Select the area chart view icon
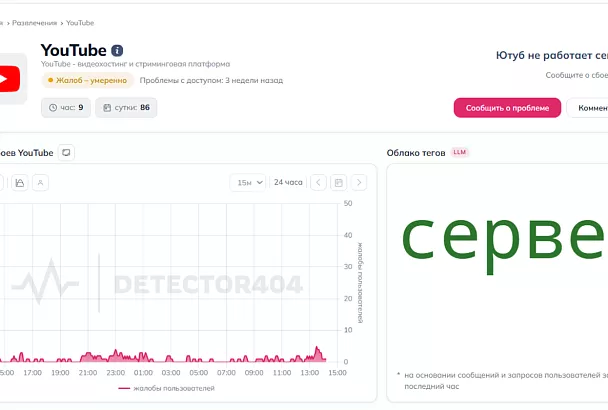This screenshot has height=410, width=608. 20,182
